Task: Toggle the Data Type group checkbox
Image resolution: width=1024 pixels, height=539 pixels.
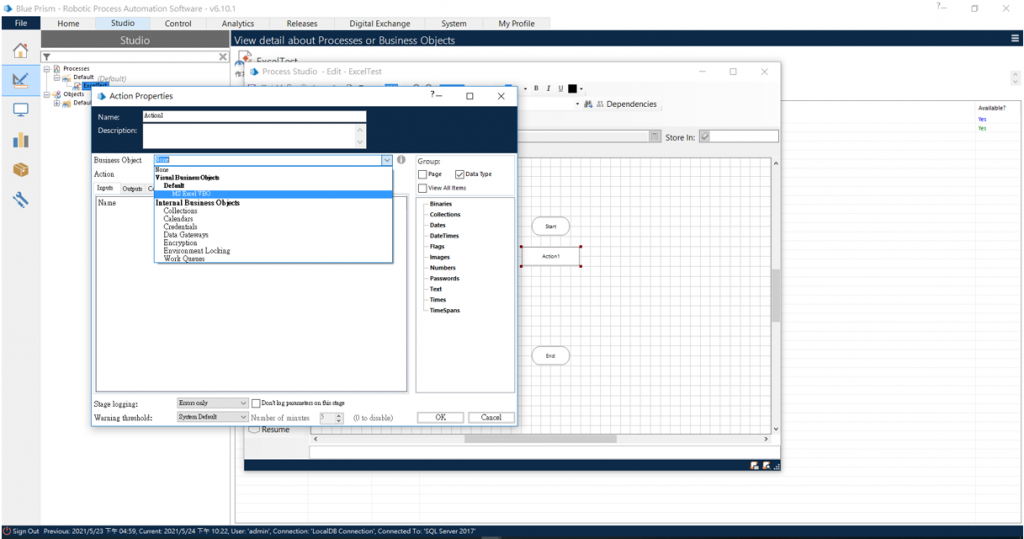Action: [460, 174]
